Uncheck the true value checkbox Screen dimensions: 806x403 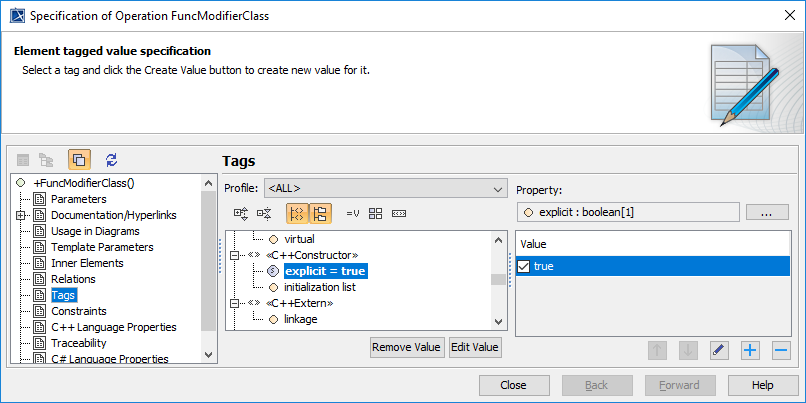[x=525, y=266]
